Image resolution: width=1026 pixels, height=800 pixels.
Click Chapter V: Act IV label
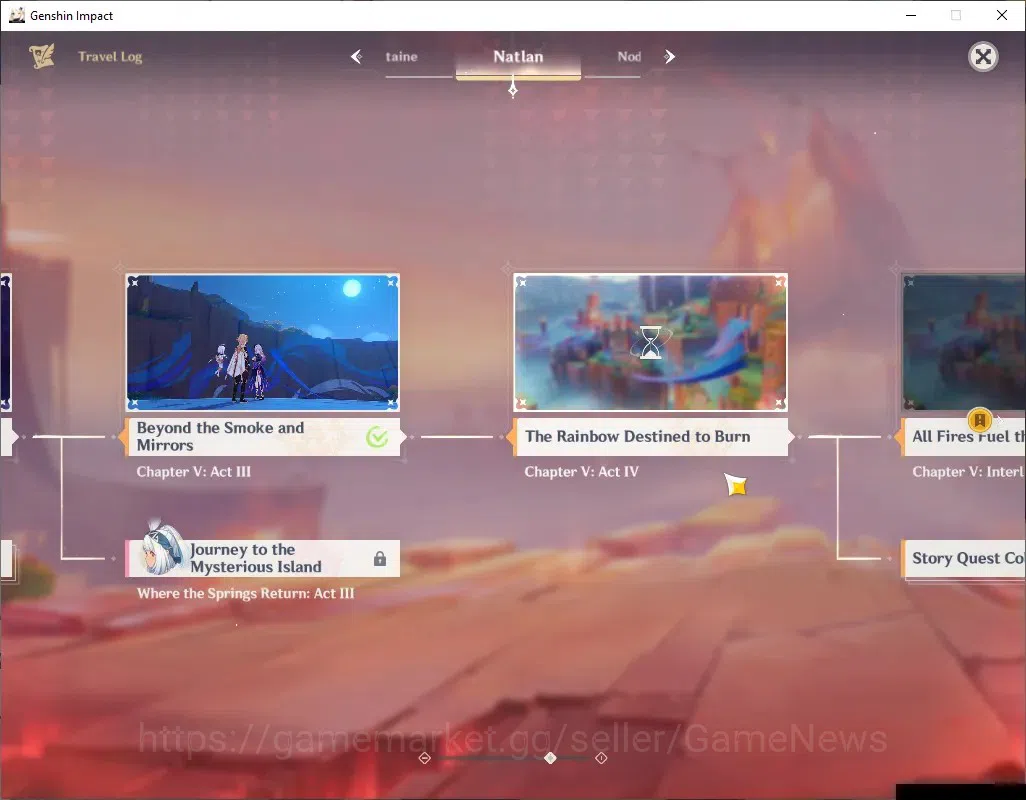pos(582,472)
